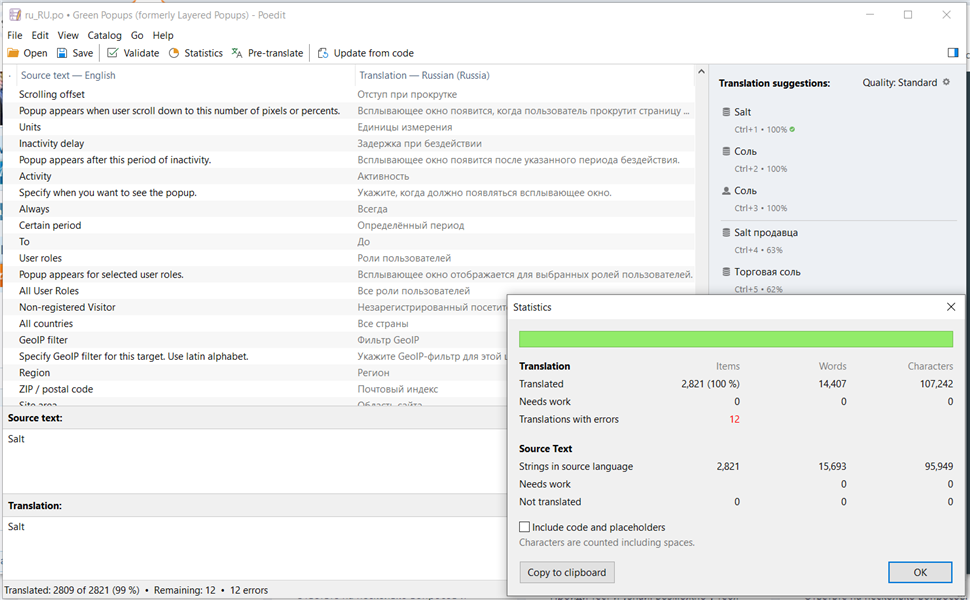Close the Statistics dialog with X
Screen dimensions: 970x600
pyautogui.click(x=950, y=307)
